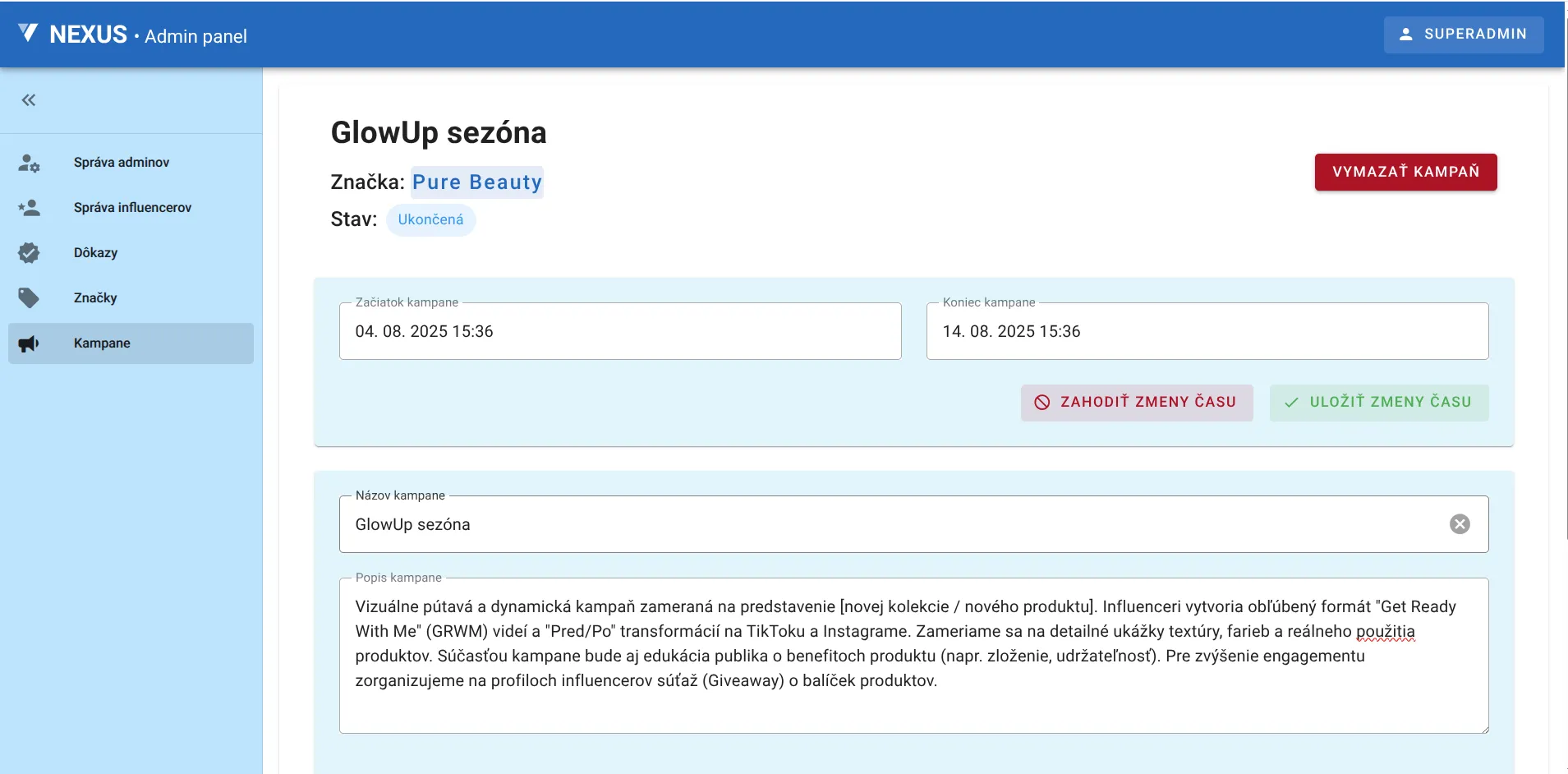Click the Správa influencerov star-person icon
The image size is (1568, 774).
click(29, 208)
